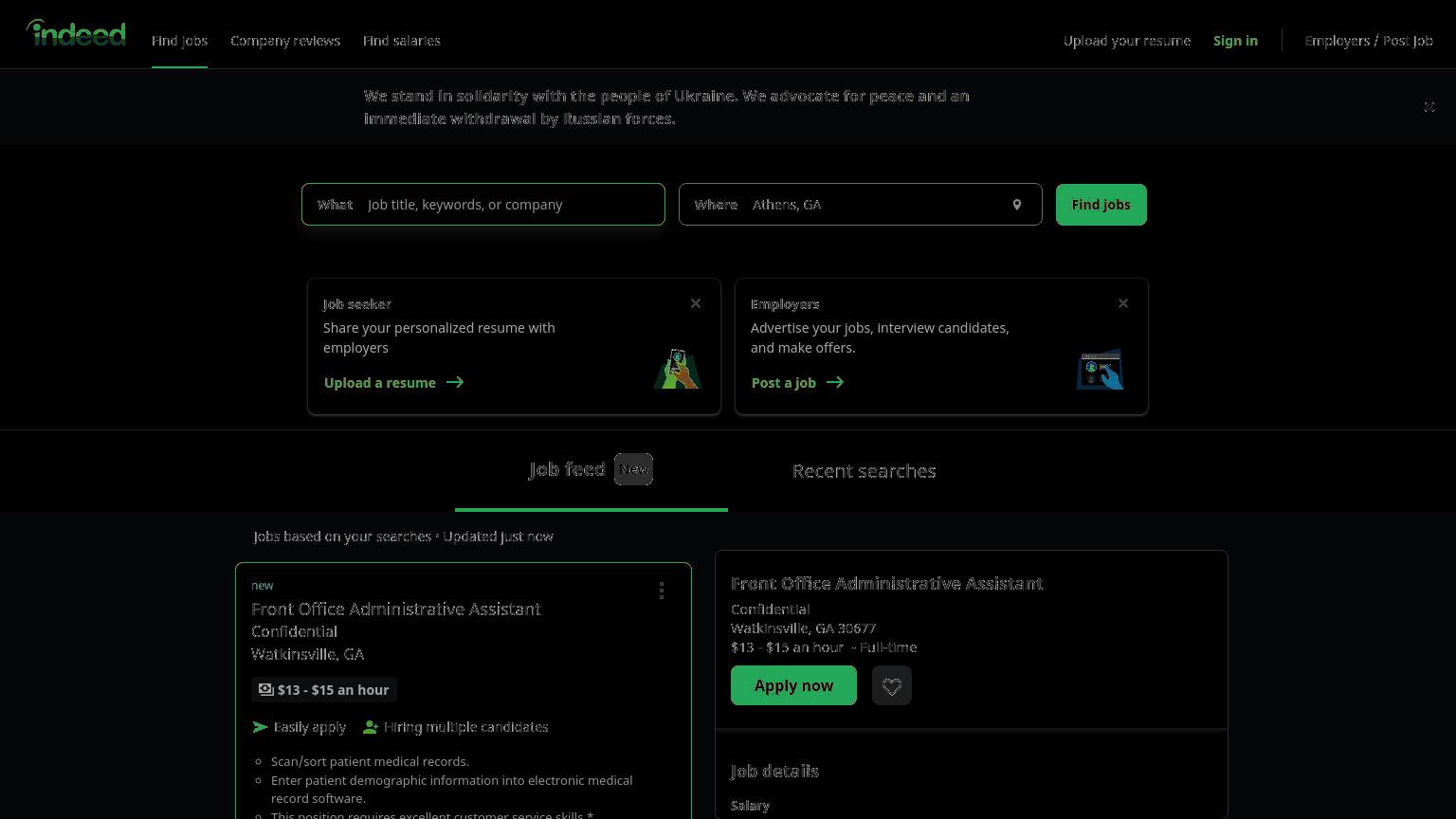Click the Job seeker phone illustration

coord(677,369)
